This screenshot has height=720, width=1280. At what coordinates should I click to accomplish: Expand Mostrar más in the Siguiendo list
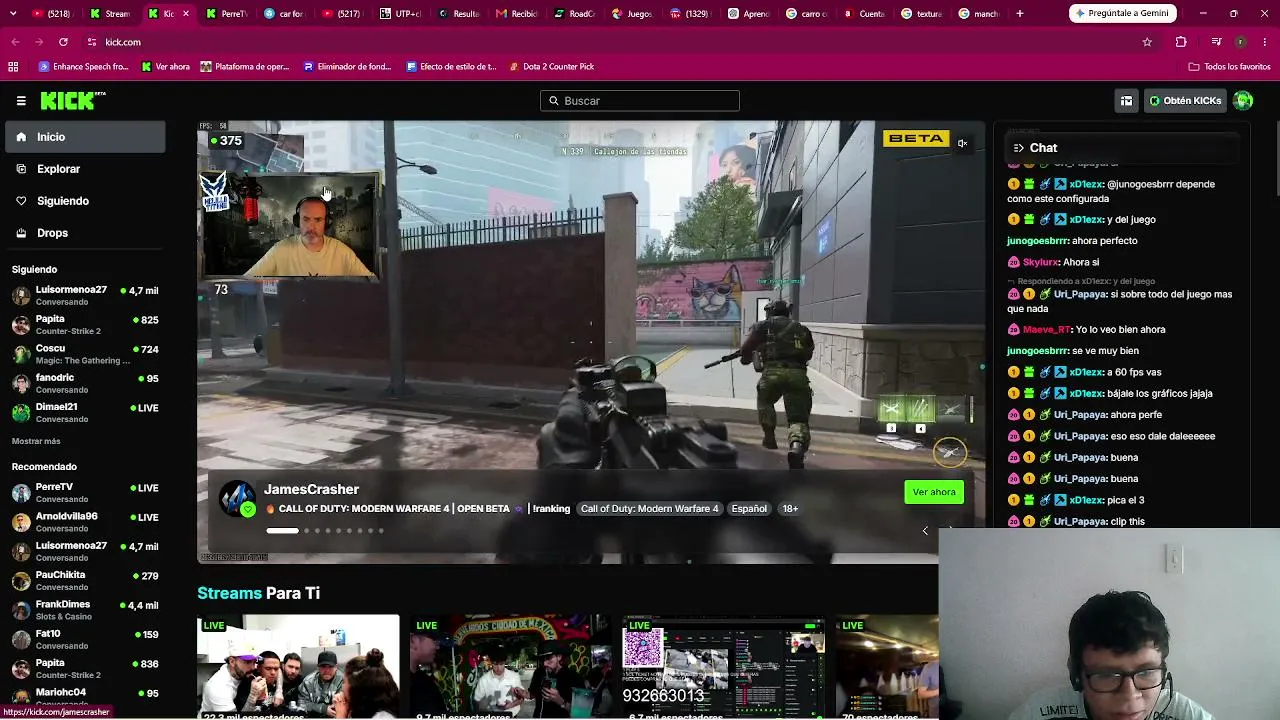(36, 441)
